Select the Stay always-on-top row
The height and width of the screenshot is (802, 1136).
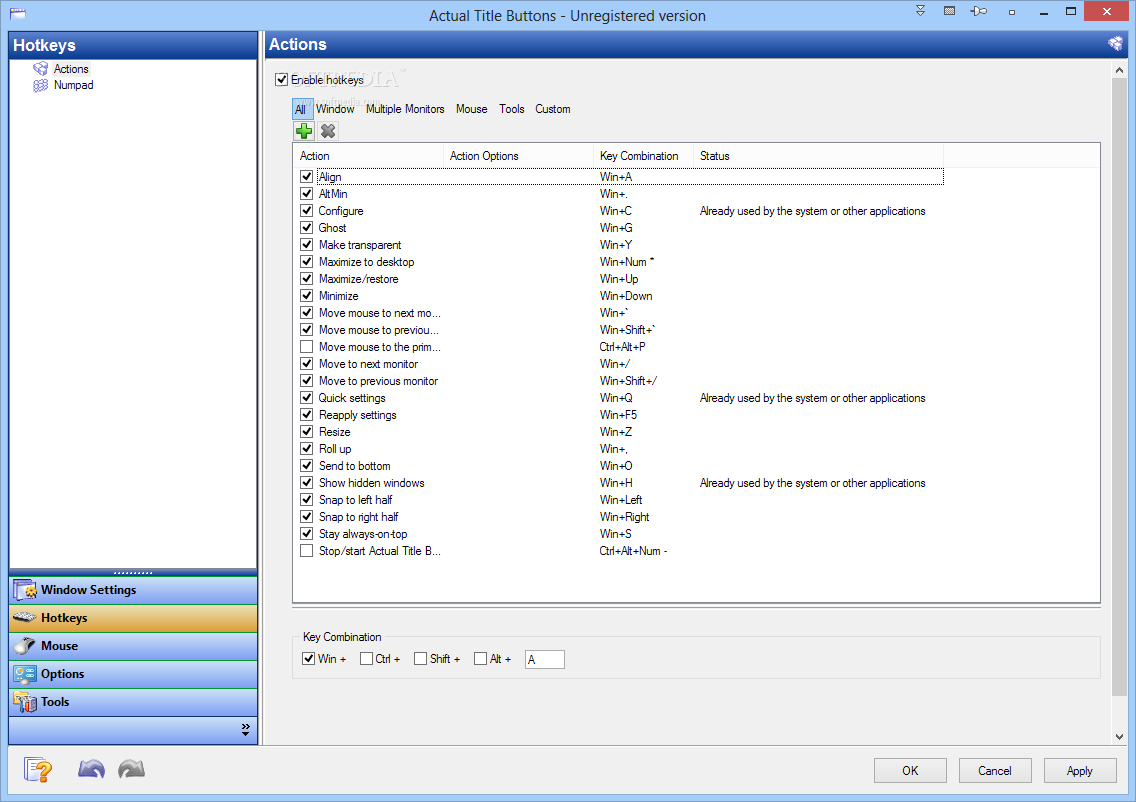pos(621,534)
